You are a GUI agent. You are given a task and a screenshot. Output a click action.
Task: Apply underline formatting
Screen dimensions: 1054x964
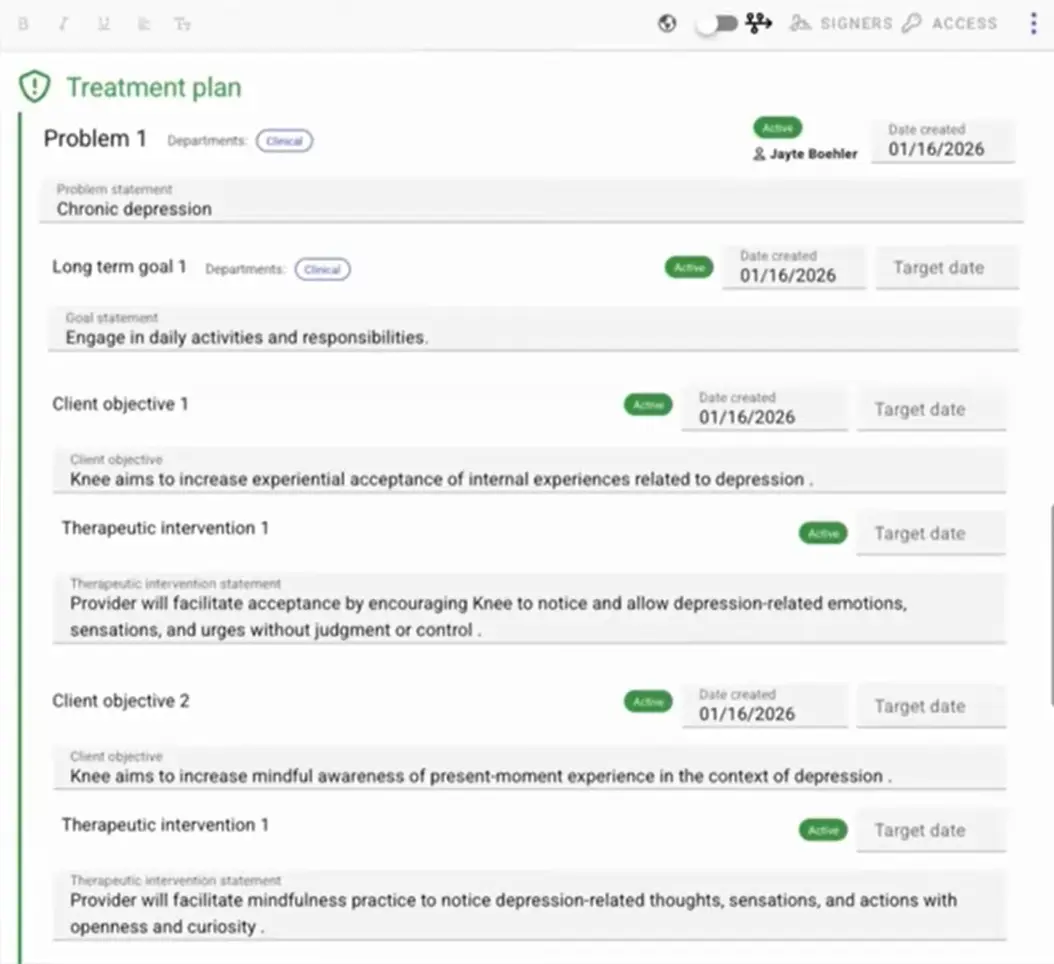(103, 23)
